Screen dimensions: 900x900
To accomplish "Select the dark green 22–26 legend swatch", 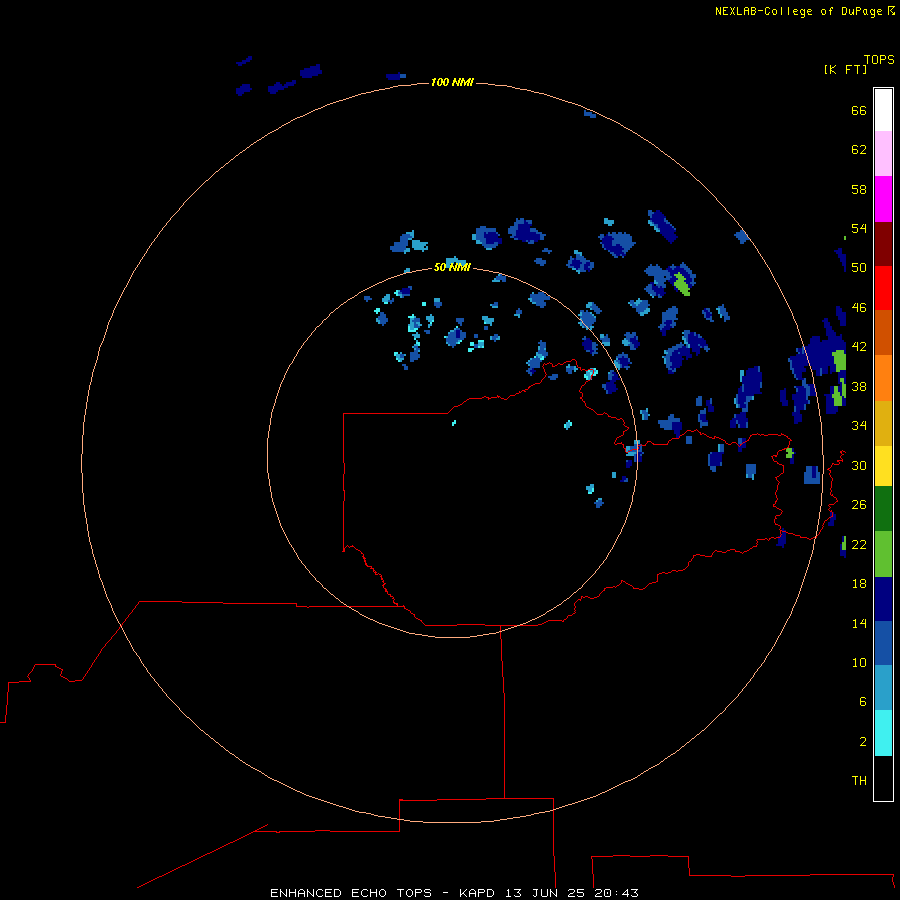I will tap(883, 509).
